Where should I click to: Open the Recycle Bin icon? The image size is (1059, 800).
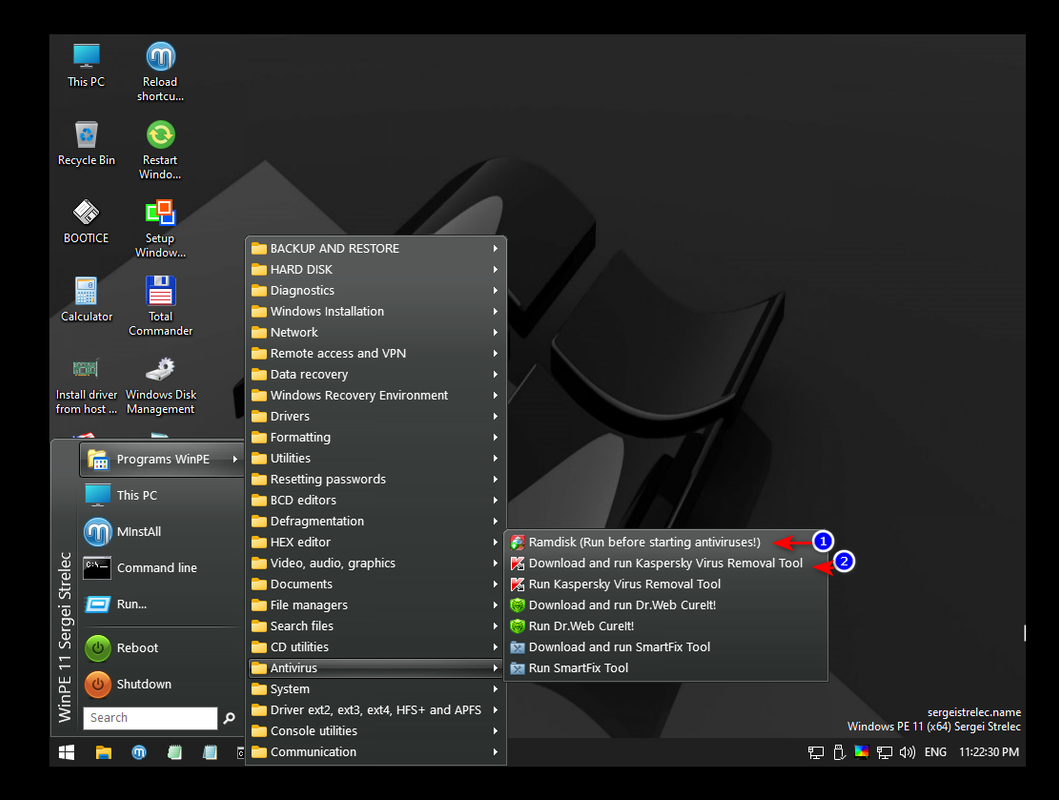(x=86, y=143)
